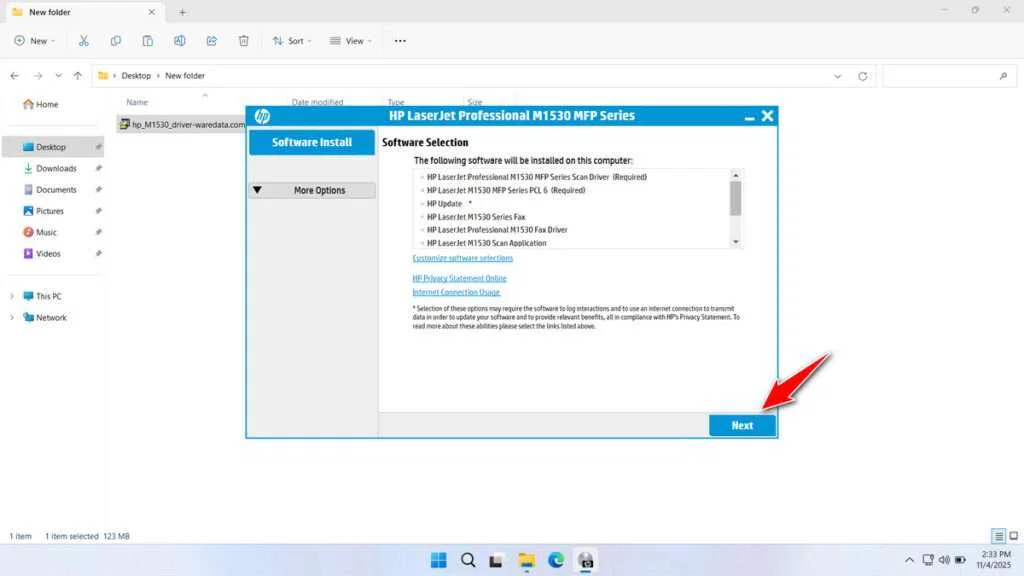Open the Sort dropdown in toolbar
1024x576 pixels.
(x=291, y=40)
